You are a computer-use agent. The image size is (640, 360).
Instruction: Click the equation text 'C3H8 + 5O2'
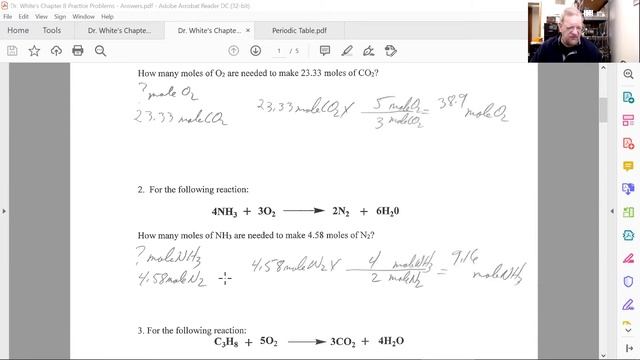(246, 341)
